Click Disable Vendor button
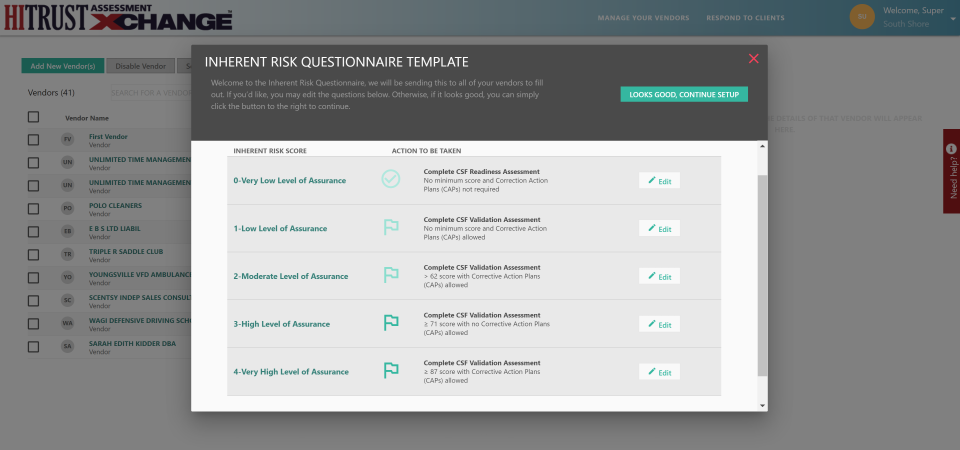960x450 pixels. [x=140, y=66]
